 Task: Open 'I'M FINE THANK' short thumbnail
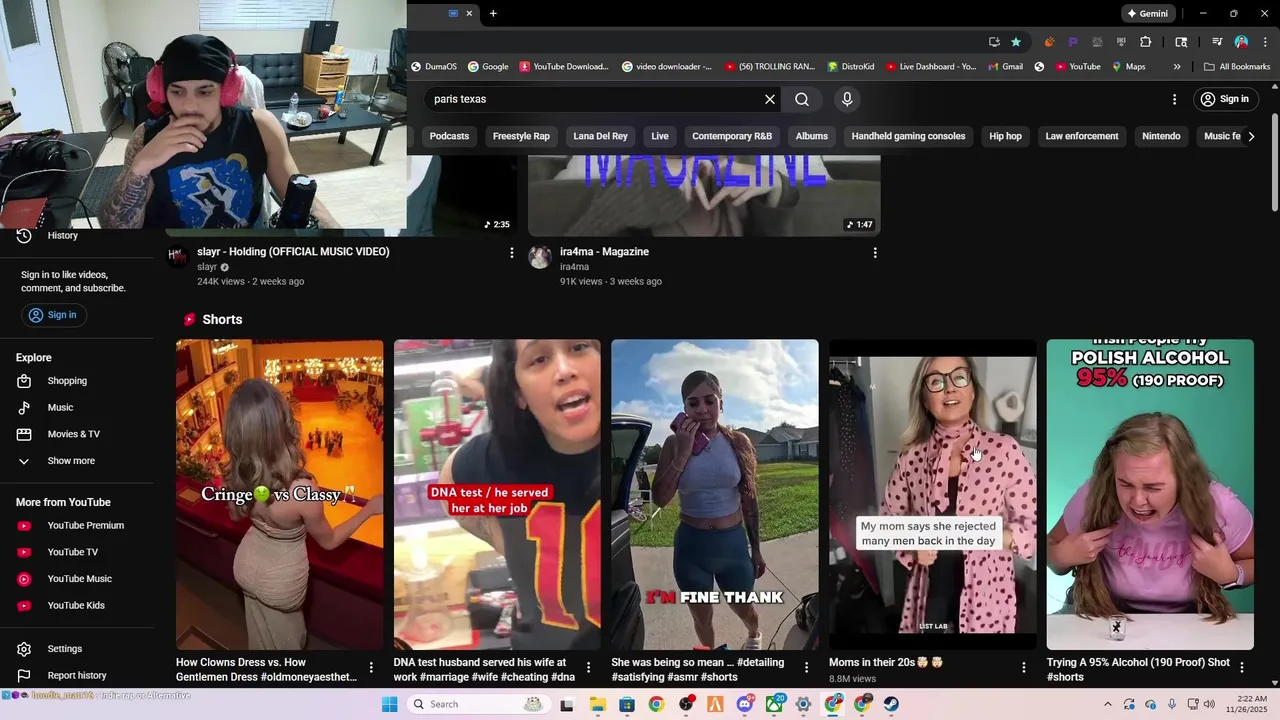(715, 494)
